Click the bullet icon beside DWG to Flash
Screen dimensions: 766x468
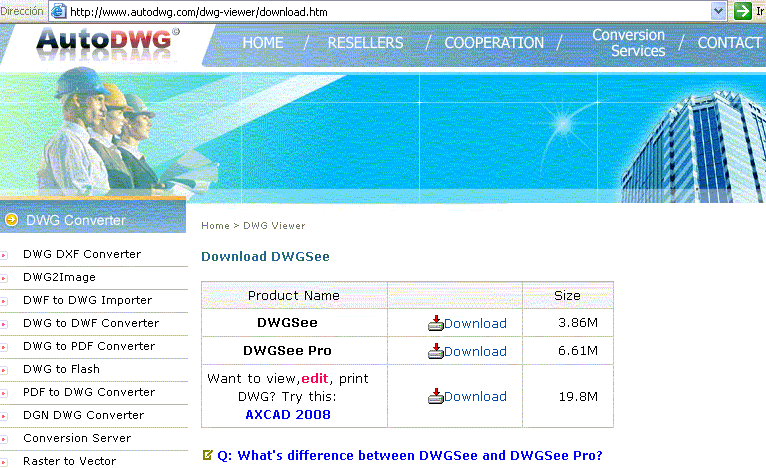(4, 370)
